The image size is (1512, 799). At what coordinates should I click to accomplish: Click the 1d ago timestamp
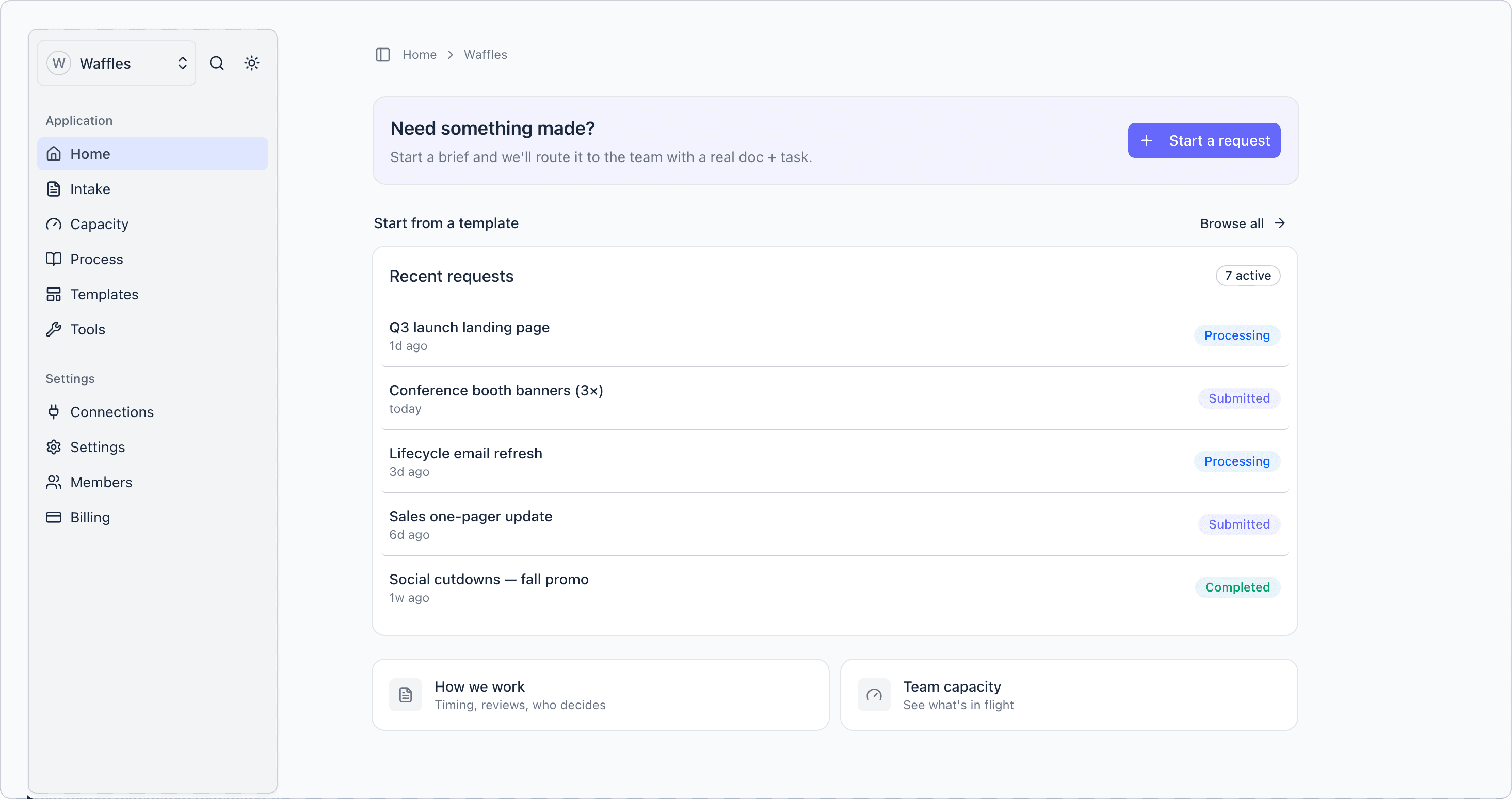408,346
